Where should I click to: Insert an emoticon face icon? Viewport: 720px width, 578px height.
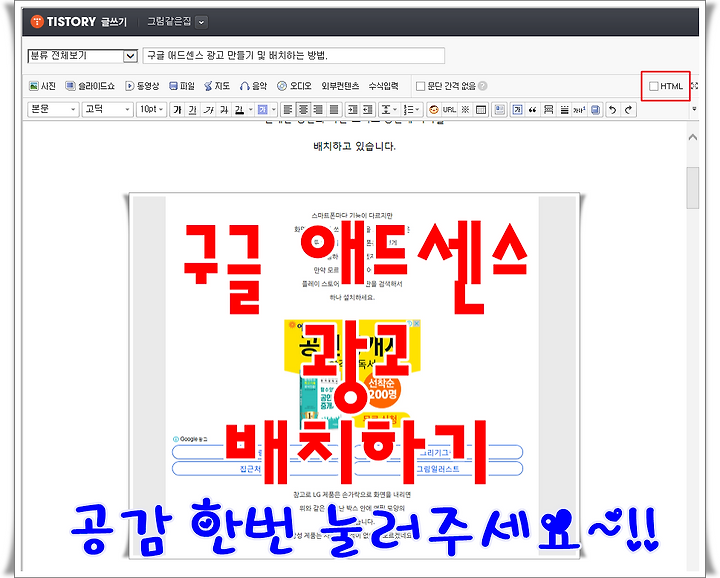pos(433,110)
